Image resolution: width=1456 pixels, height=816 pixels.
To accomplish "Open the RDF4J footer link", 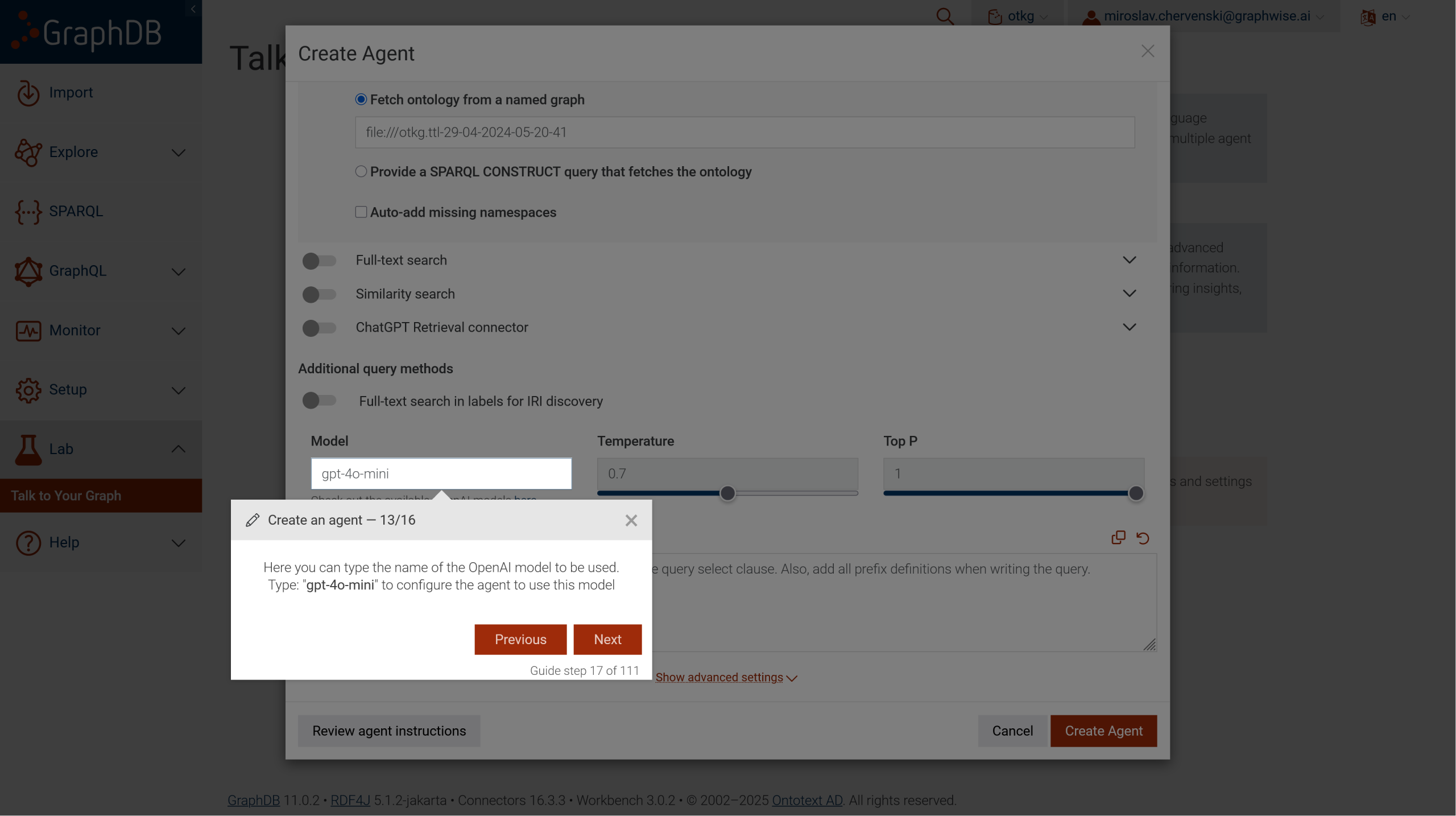I will click(x=350, y=800).
